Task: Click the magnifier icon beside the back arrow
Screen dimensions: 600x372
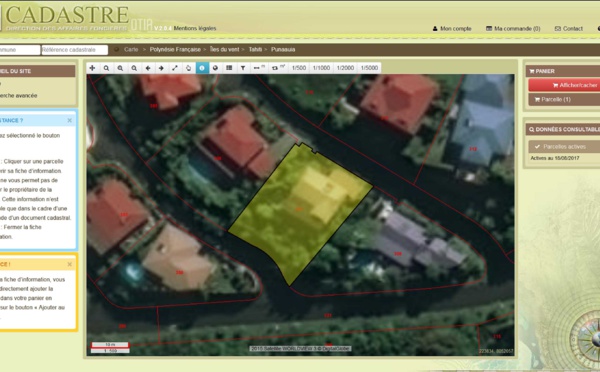Action: pos(134,68)
